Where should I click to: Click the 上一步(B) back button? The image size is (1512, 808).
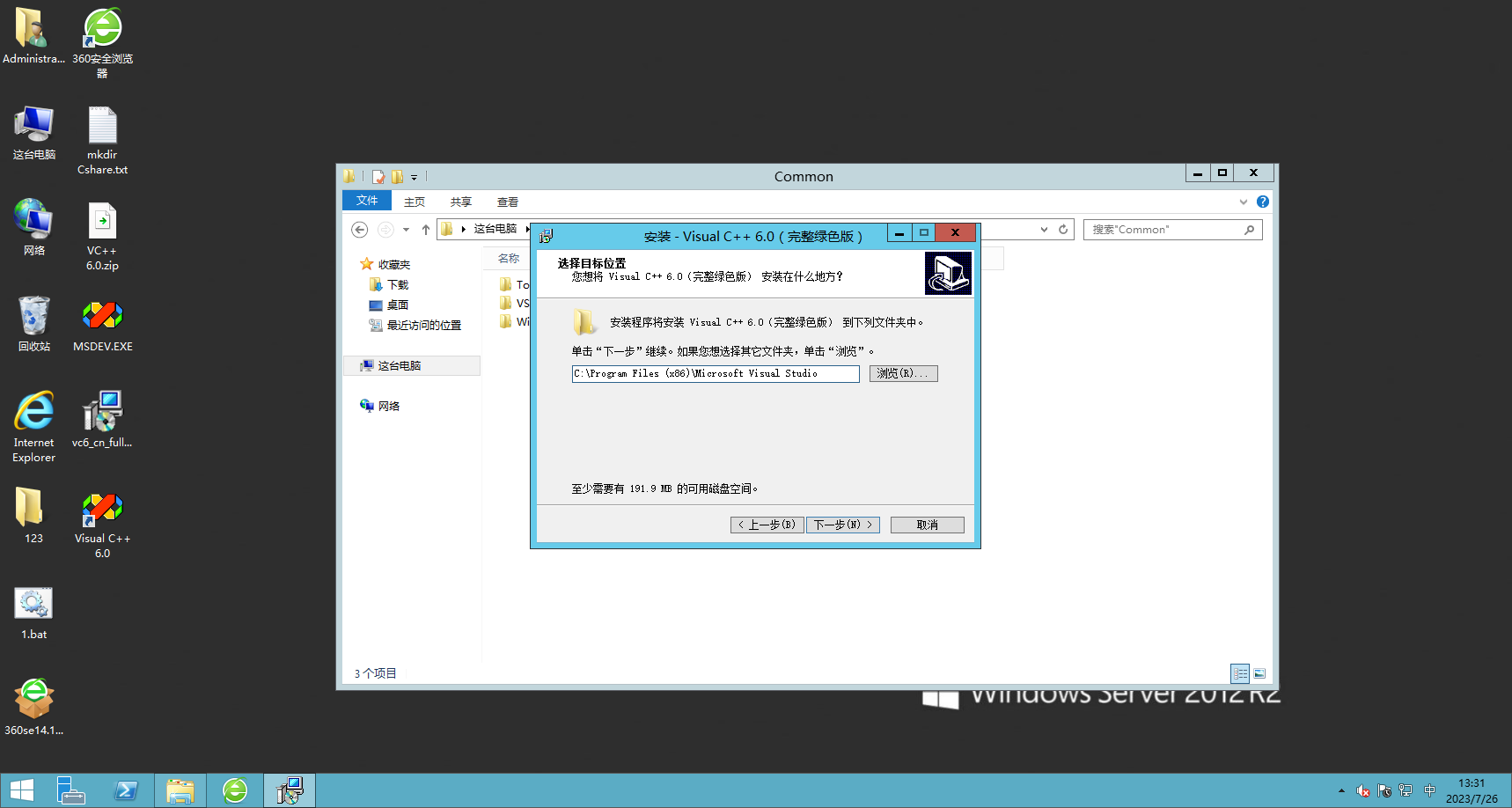click(x=767, y=525)
